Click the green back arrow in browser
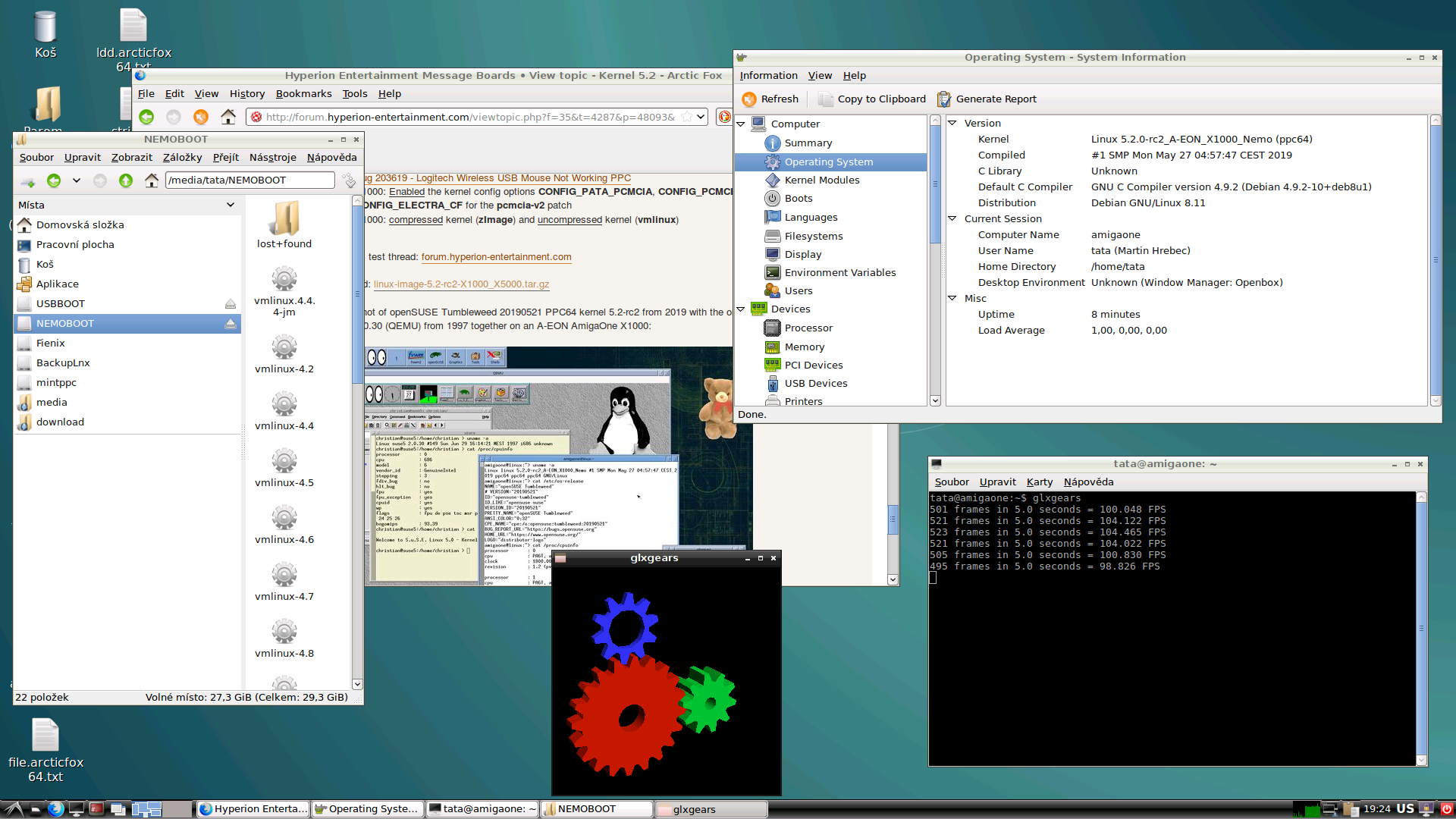This screenshot has width=1456, height=819. pyautogui.click(x=146, y=117)
